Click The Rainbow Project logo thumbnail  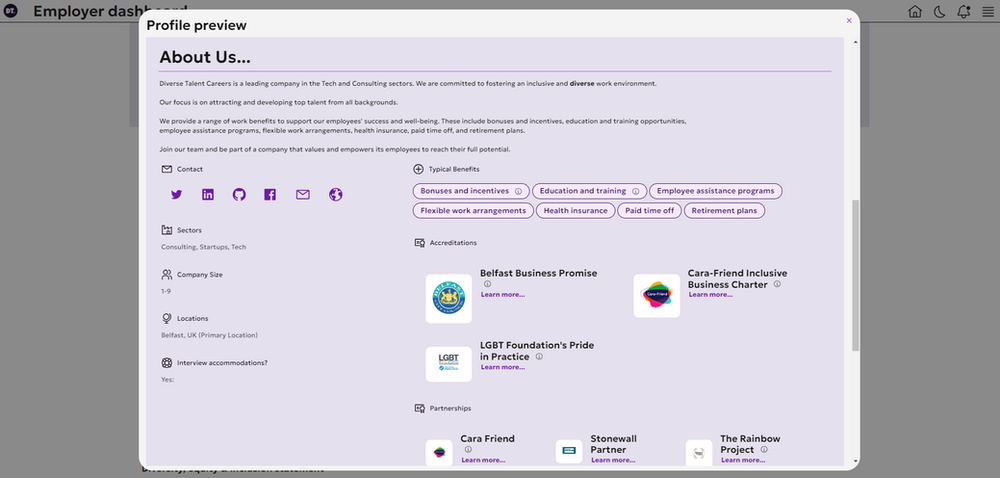click(x=699, y=453)
